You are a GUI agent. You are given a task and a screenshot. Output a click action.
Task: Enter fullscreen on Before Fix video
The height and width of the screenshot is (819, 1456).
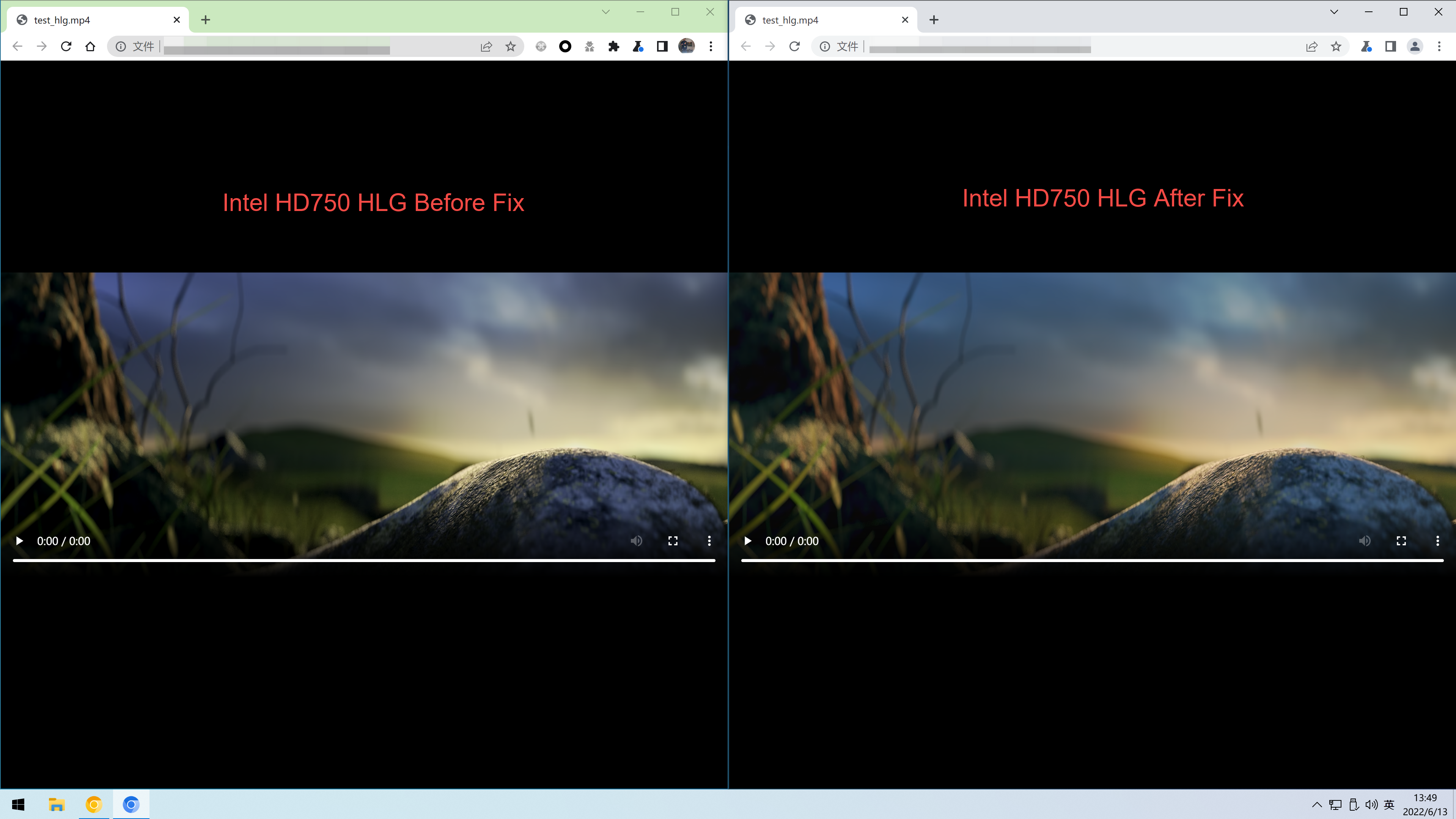coord(673,541)
